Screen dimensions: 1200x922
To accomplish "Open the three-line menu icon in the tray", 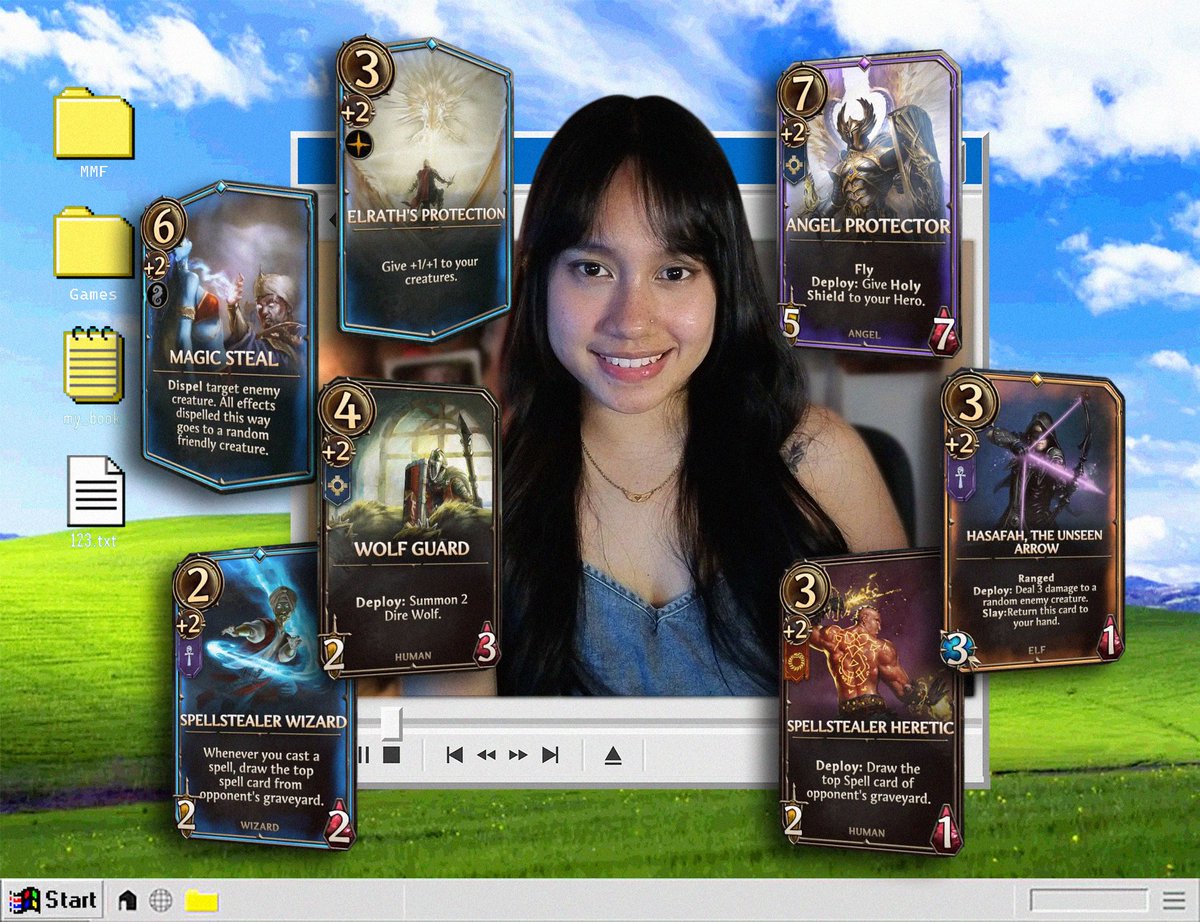I will pyautogui.click(x=1173, y=900).
